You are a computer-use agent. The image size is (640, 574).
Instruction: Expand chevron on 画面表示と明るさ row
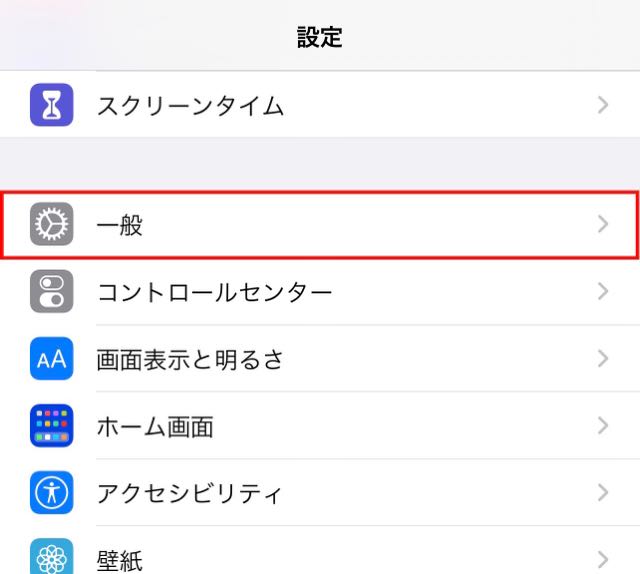coord(603,358)
